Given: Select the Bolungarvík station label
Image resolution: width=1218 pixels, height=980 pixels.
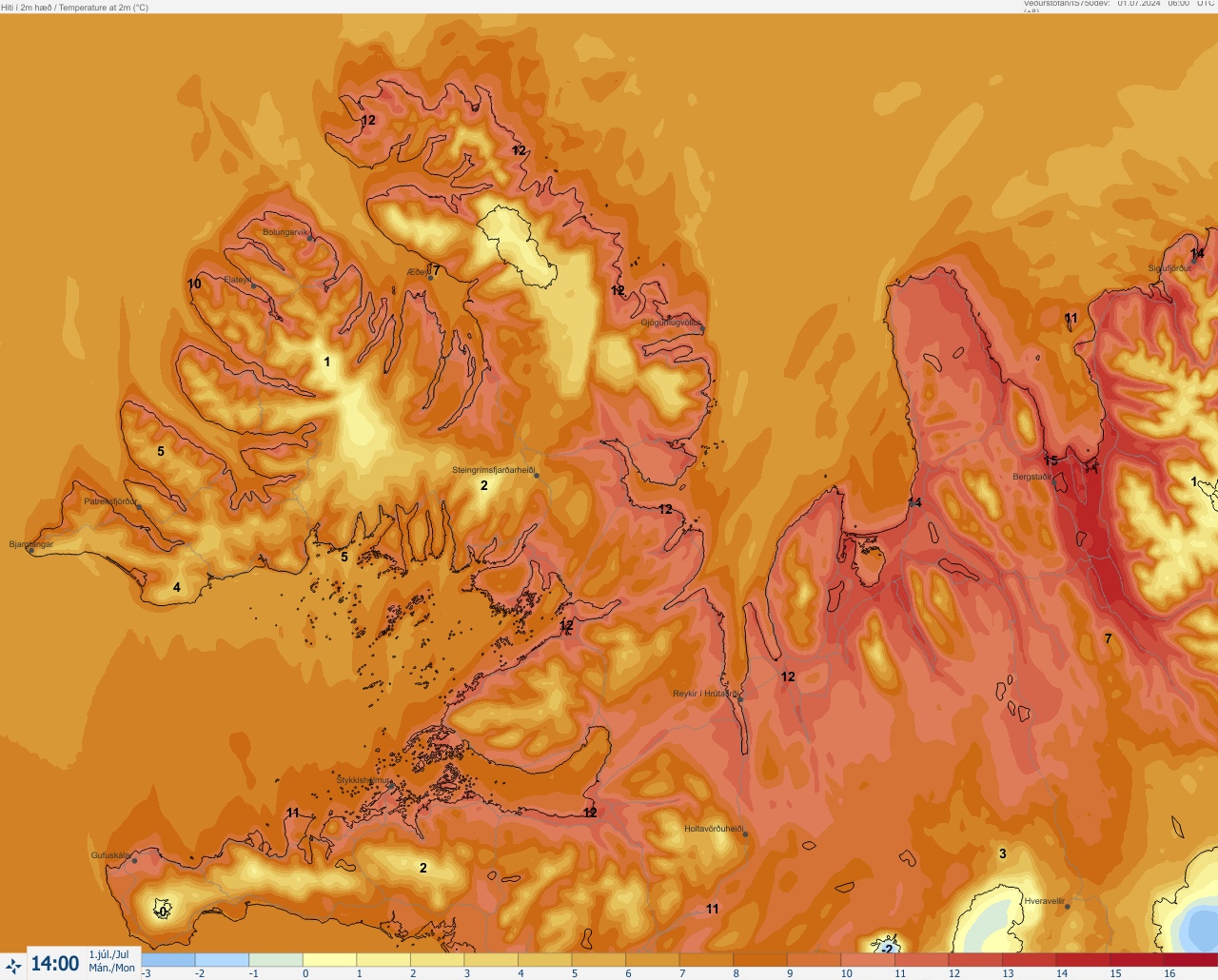Looking at the screenshot, I should [286, 232].
